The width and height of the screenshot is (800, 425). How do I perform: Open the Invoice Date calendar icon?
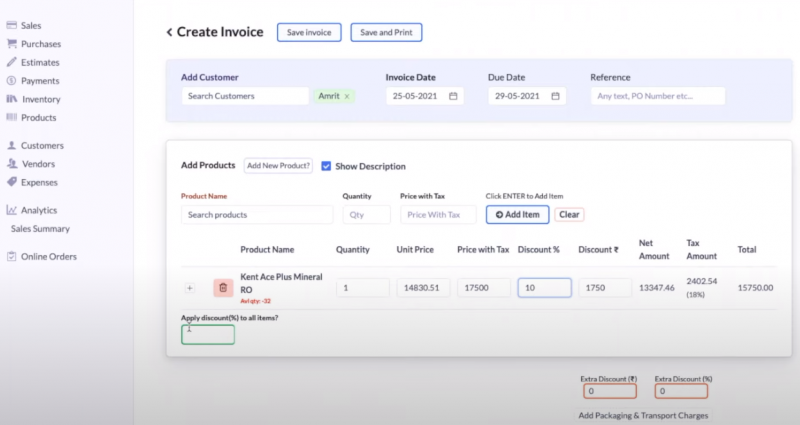453,97
